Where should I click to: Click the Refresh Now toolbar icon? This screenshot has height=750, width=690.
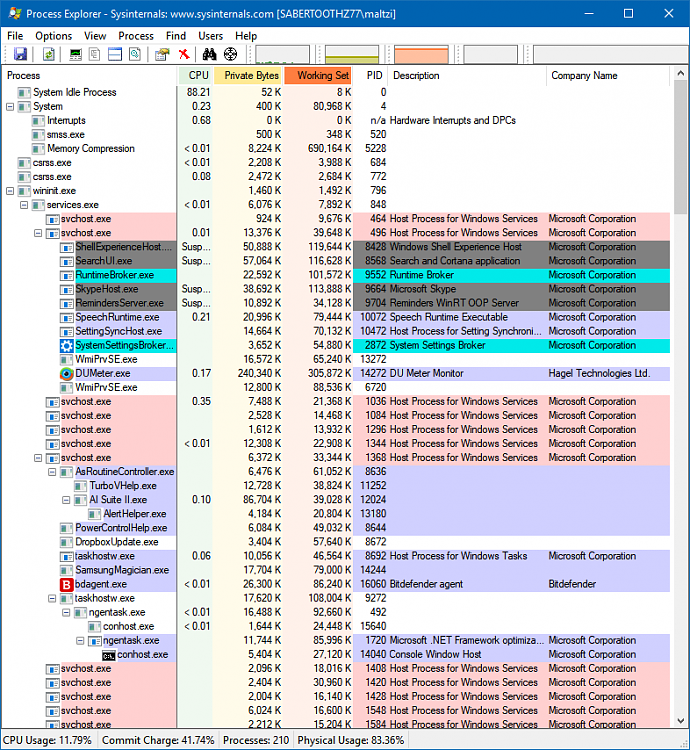[49, 54]
